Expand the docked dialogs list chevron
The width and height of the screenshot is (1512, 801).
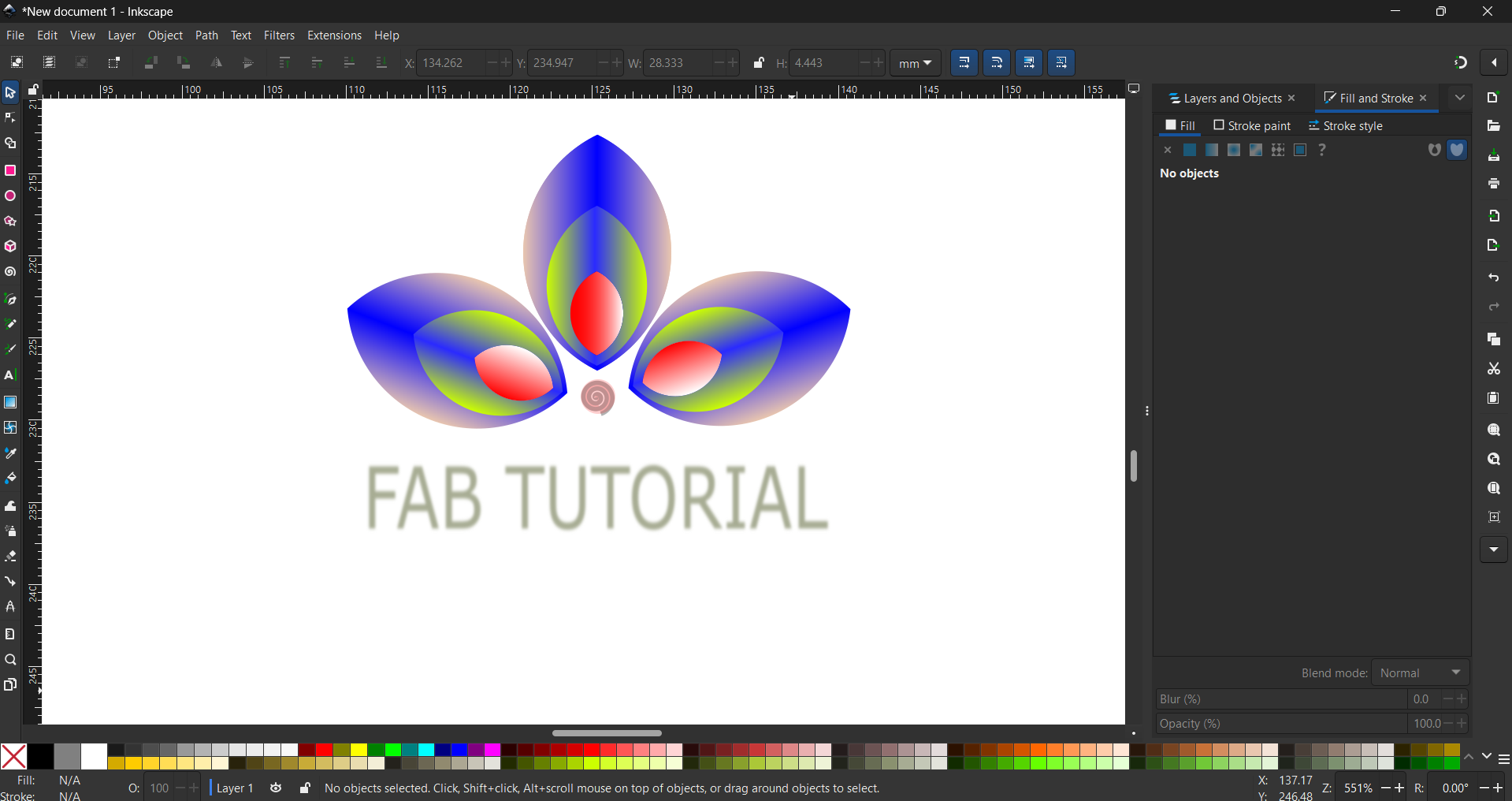[1460, 98]
